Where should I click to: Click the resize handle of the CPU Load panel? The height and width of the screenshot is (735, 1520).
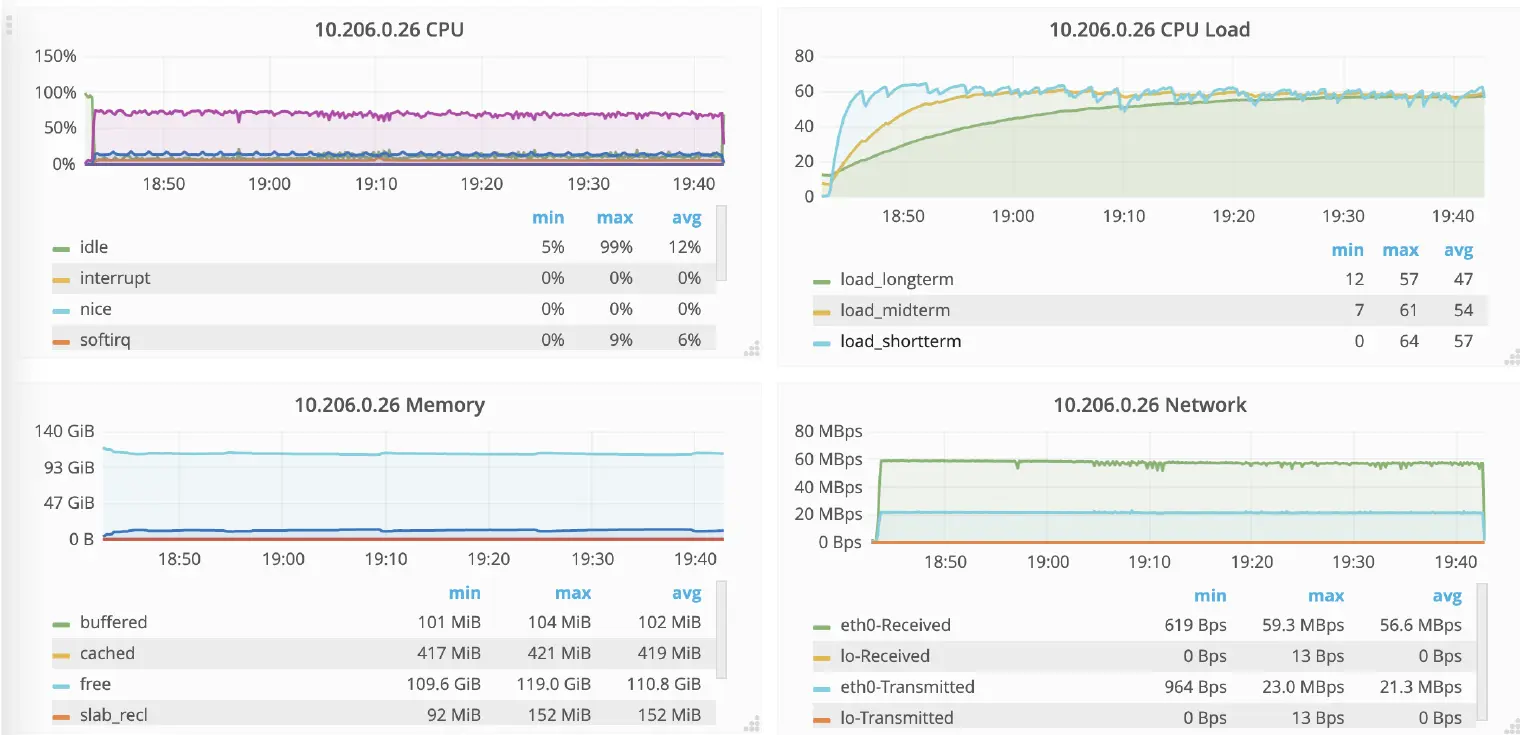point(1511,357)
